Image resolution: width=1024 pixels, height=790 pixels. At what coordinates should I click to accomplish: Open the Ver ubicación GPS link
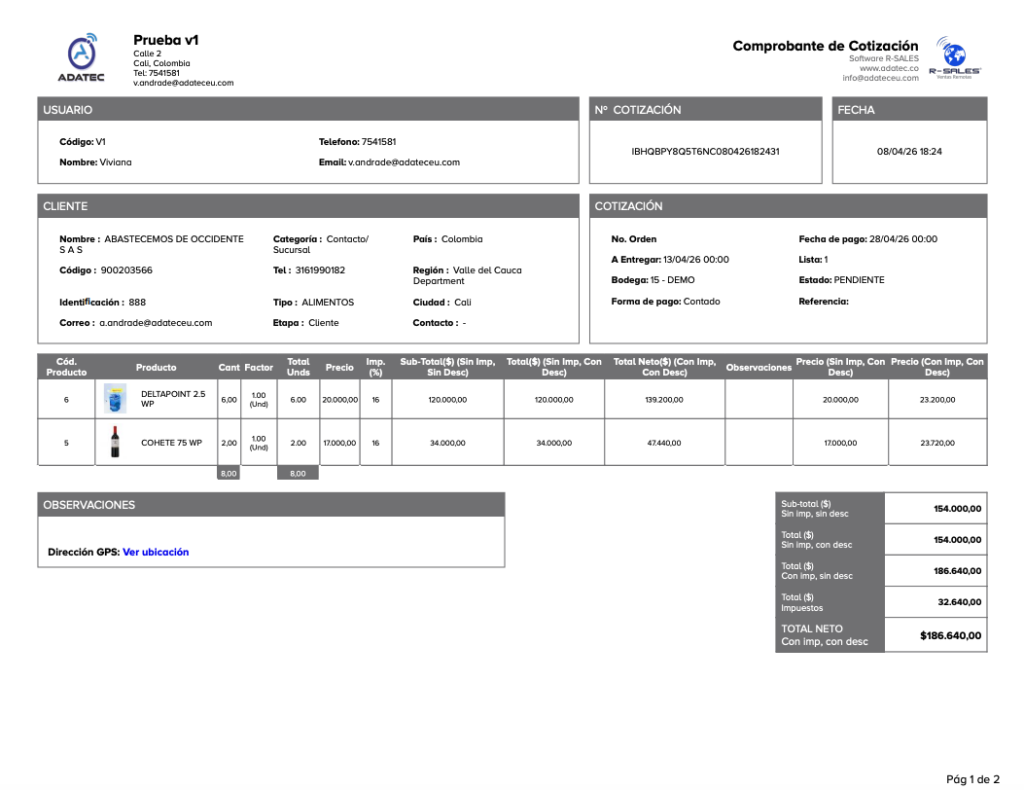[155, 552]
